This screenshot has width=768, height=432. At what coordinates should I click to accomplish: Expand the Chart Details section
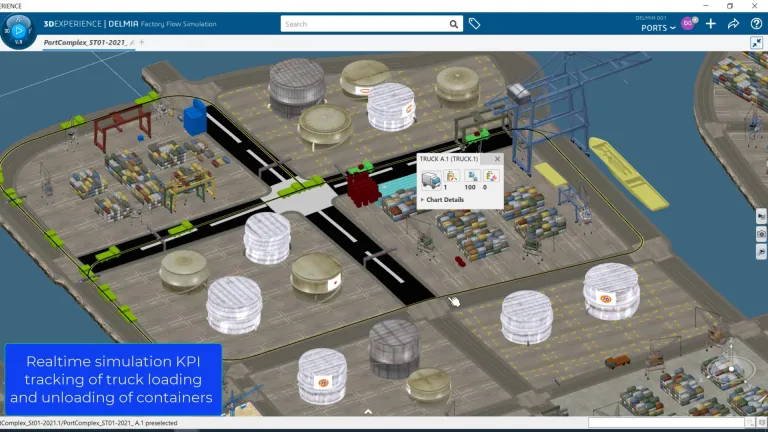(442, 199)
